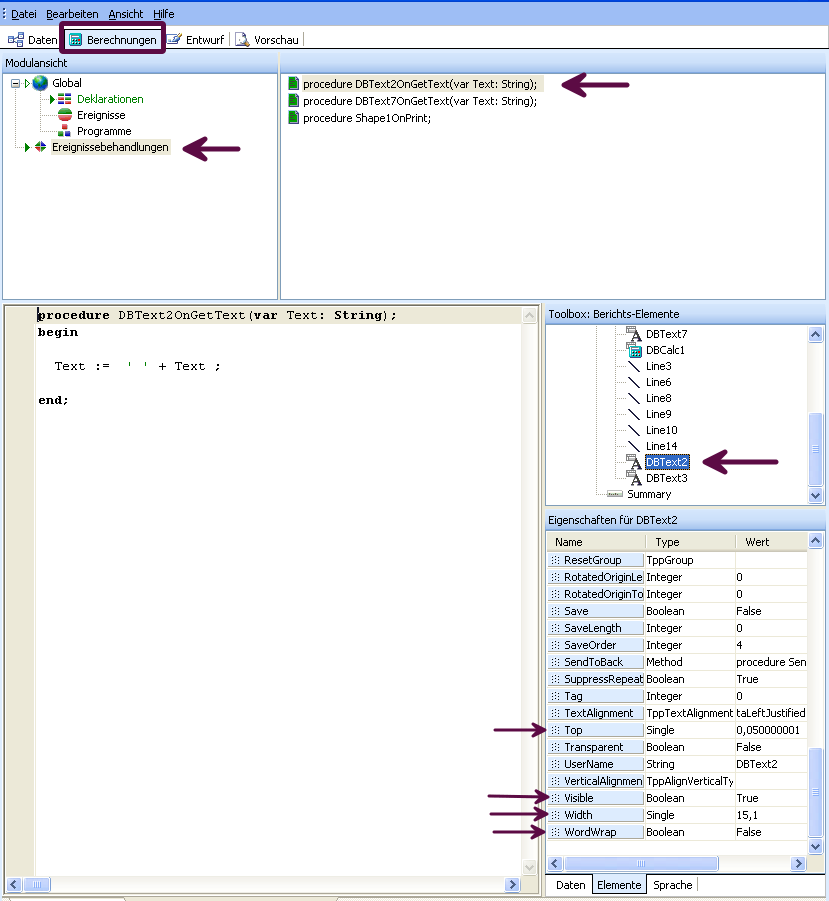
Task: Click the Programme blocks icon
Action: point(64,131)
